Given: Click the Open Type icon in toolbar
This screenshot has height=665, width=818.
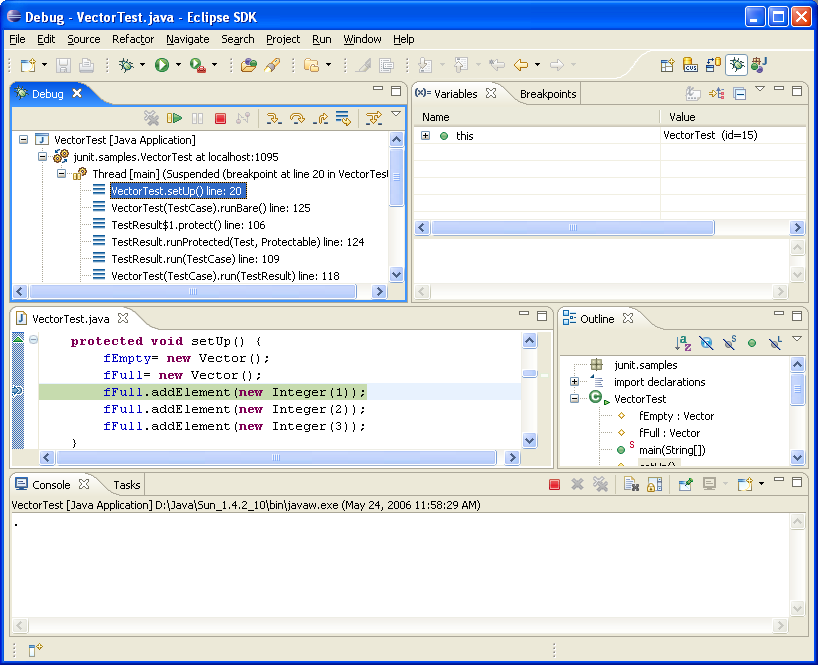Looking at the screenshot, I should (249, 65).
